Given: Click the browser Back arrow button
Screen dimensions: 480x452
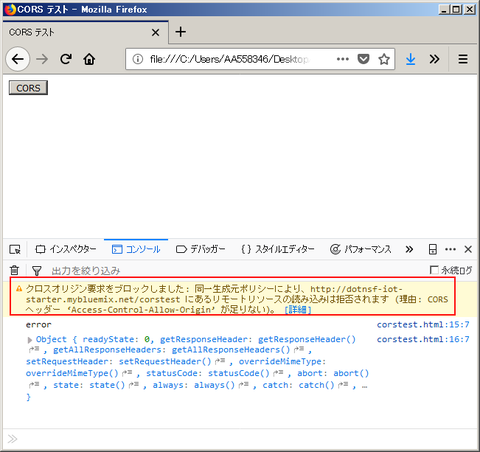Looking at the screenshot, I should [x=18, y=59].
